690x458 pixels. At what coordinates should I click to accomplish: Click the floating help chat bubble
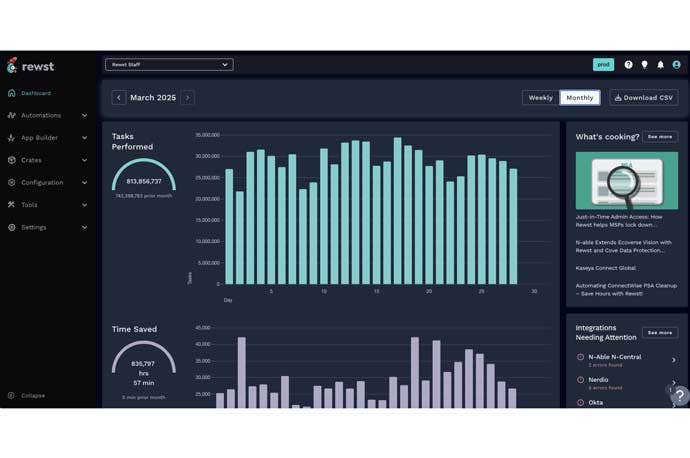click(679, 396)
